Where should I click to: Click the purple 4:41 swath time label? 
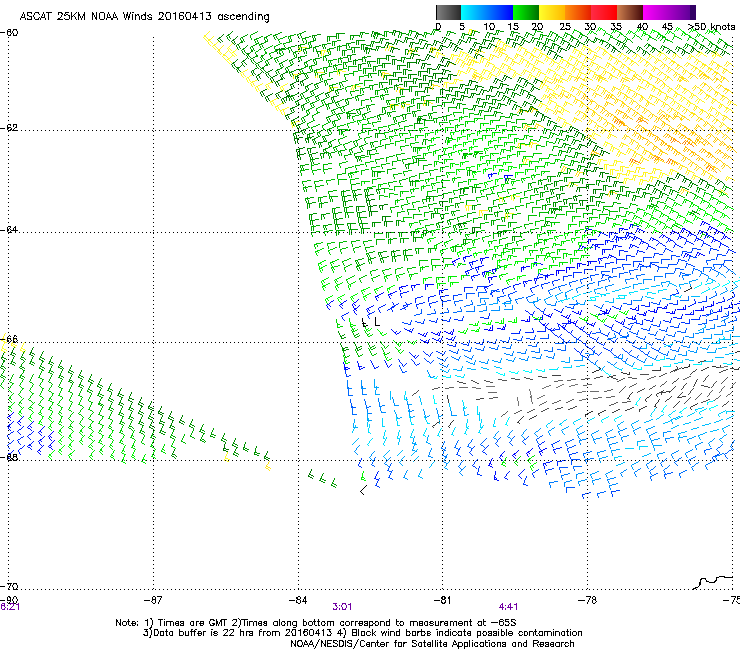508,607
